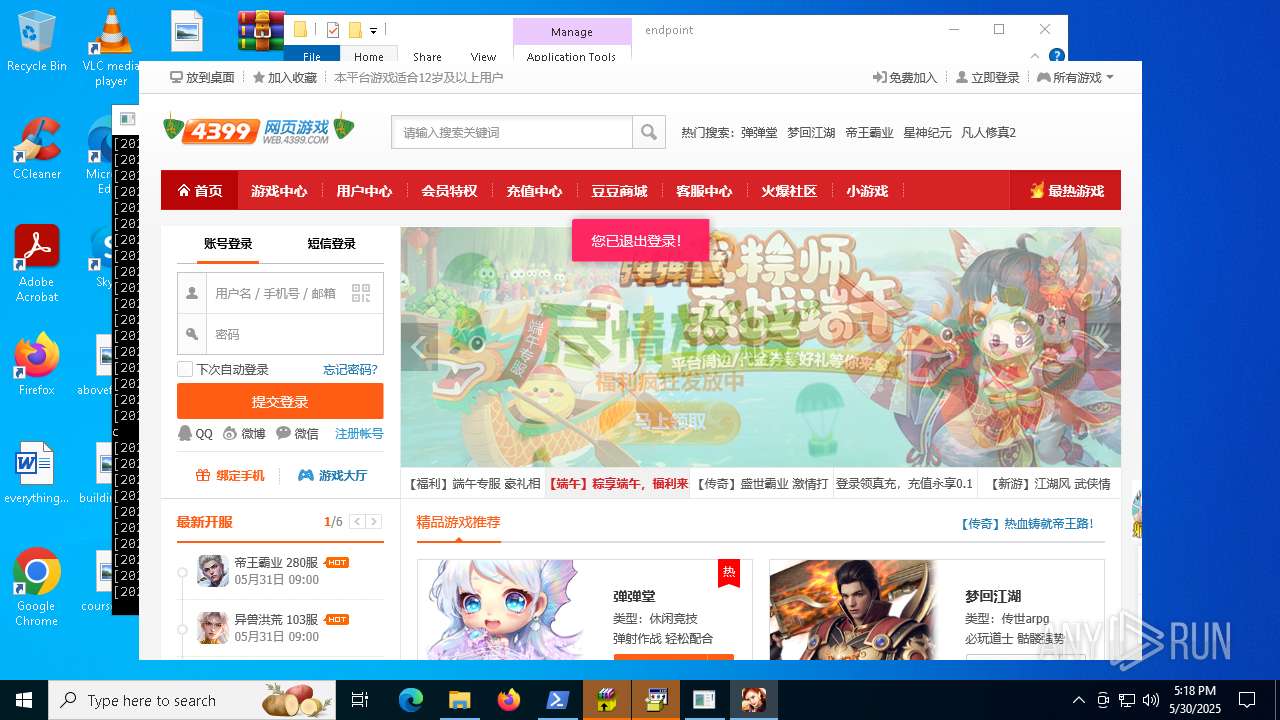This screenshot has width=1280, height=720.
Task: Click the search magnifier icon
Action: click(649, 132)
